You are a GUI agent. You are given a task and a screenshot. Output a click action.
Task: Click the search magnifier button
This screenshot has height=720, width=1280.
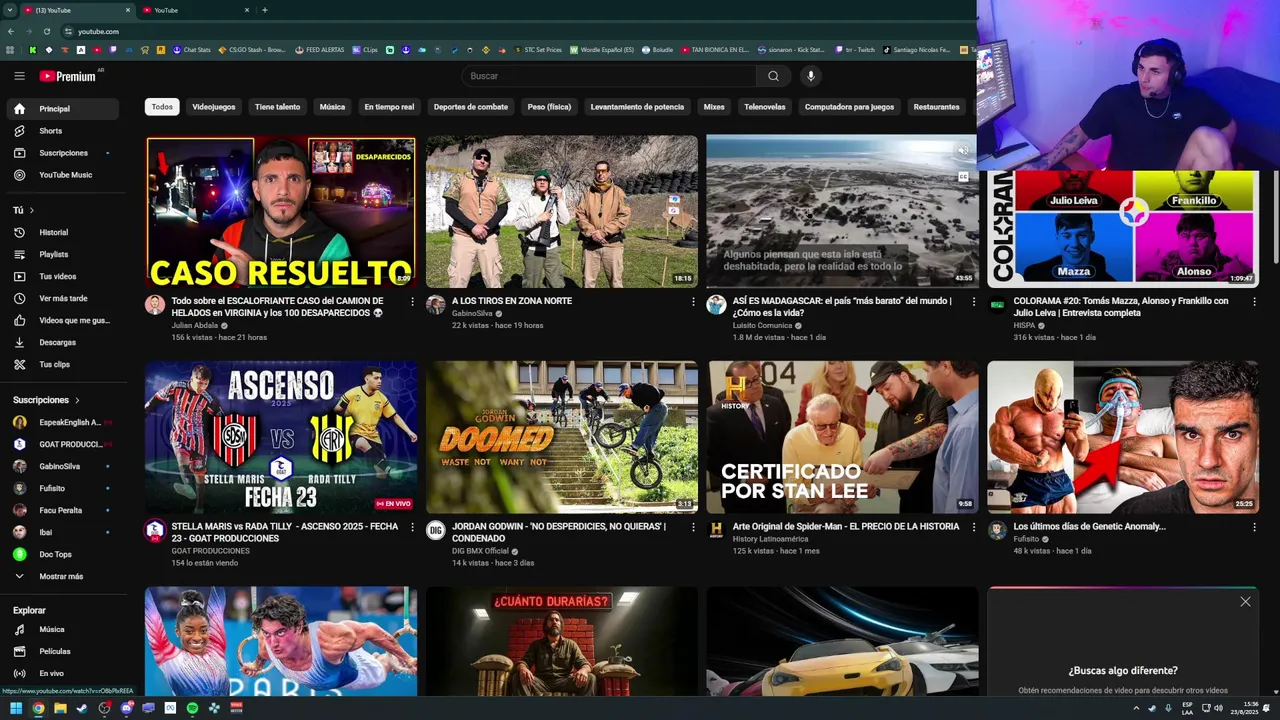coord(773,76)
